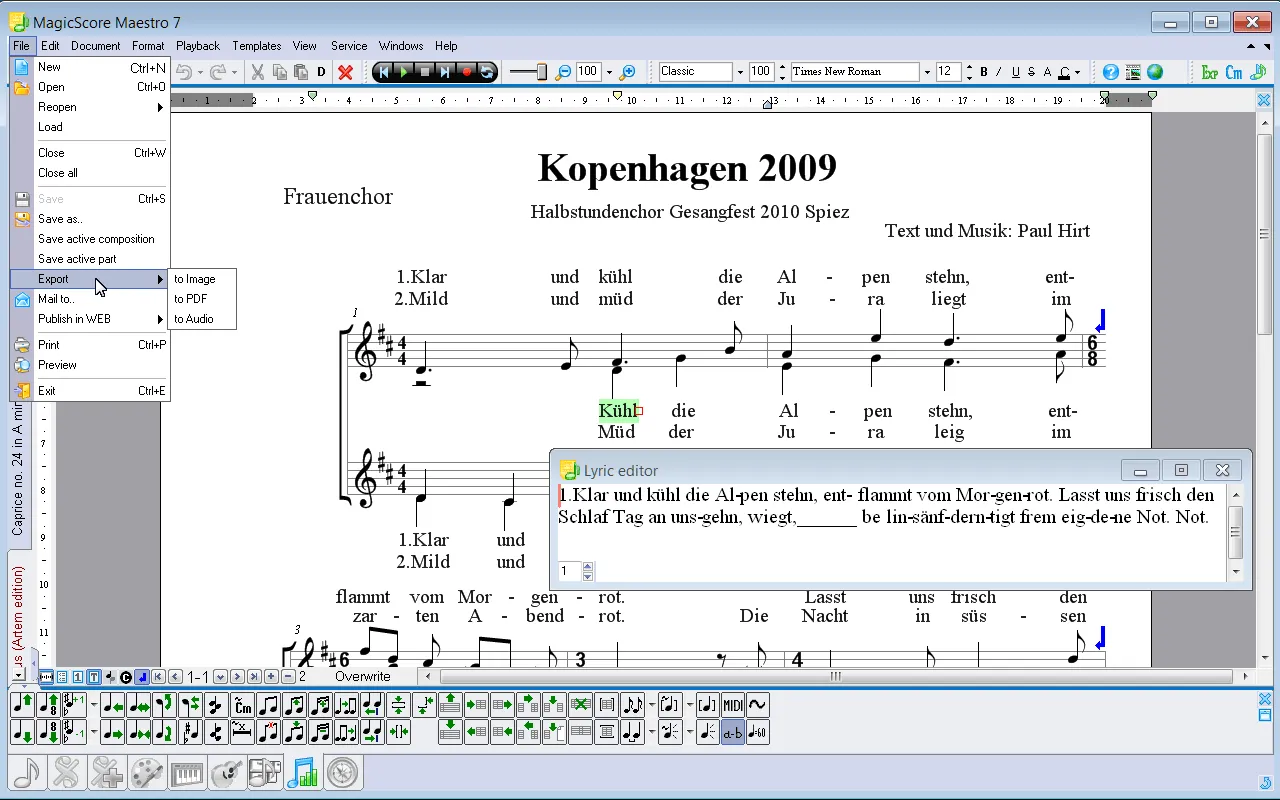This screenshot has height=800, width=1280.
Task: Click the zoom-in magnifier icon
Action: click(x=628, y=70)
